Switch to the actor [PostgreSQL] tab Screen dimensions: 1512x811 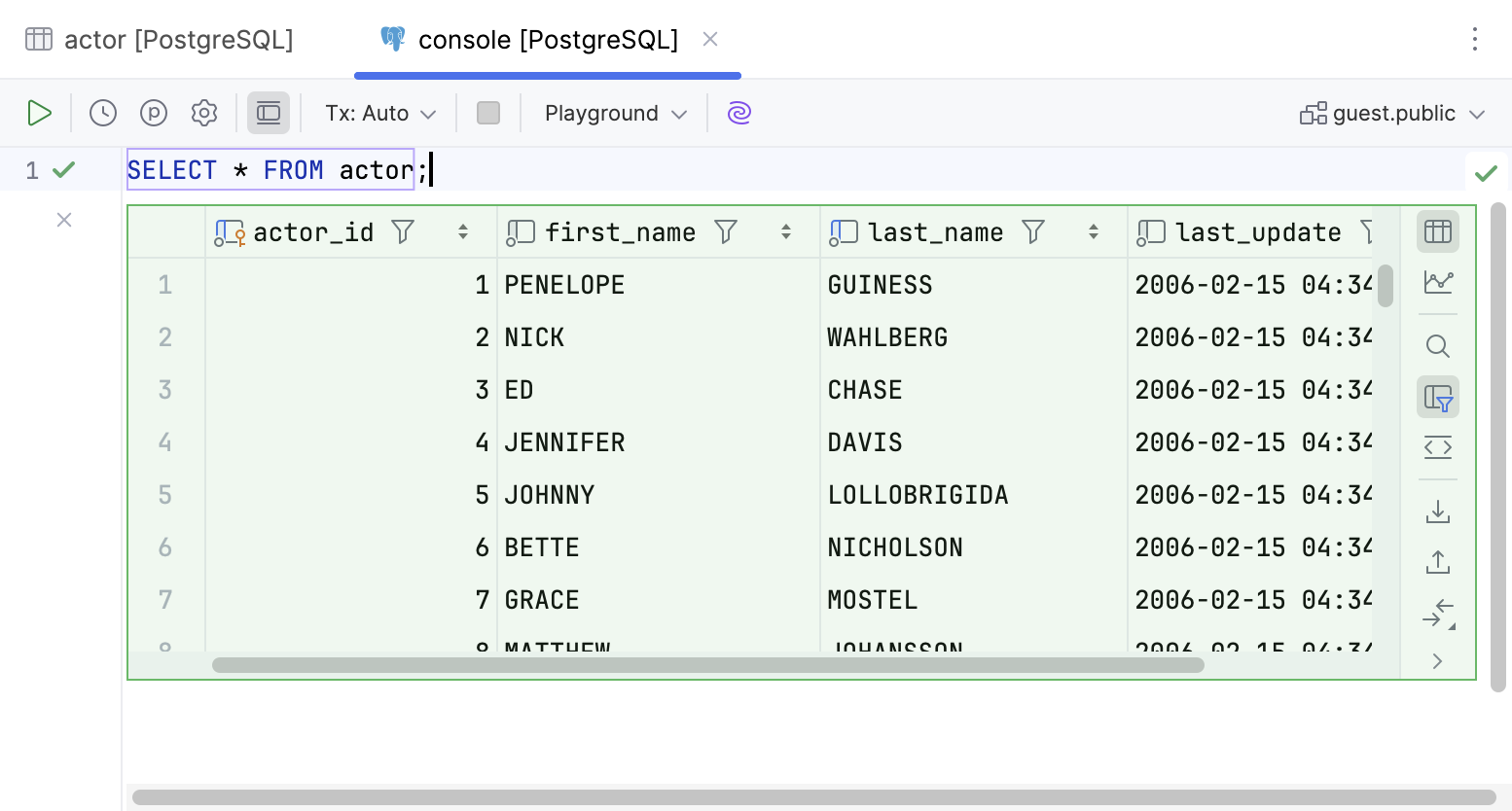pyautogui.click(x=161, y=39)
